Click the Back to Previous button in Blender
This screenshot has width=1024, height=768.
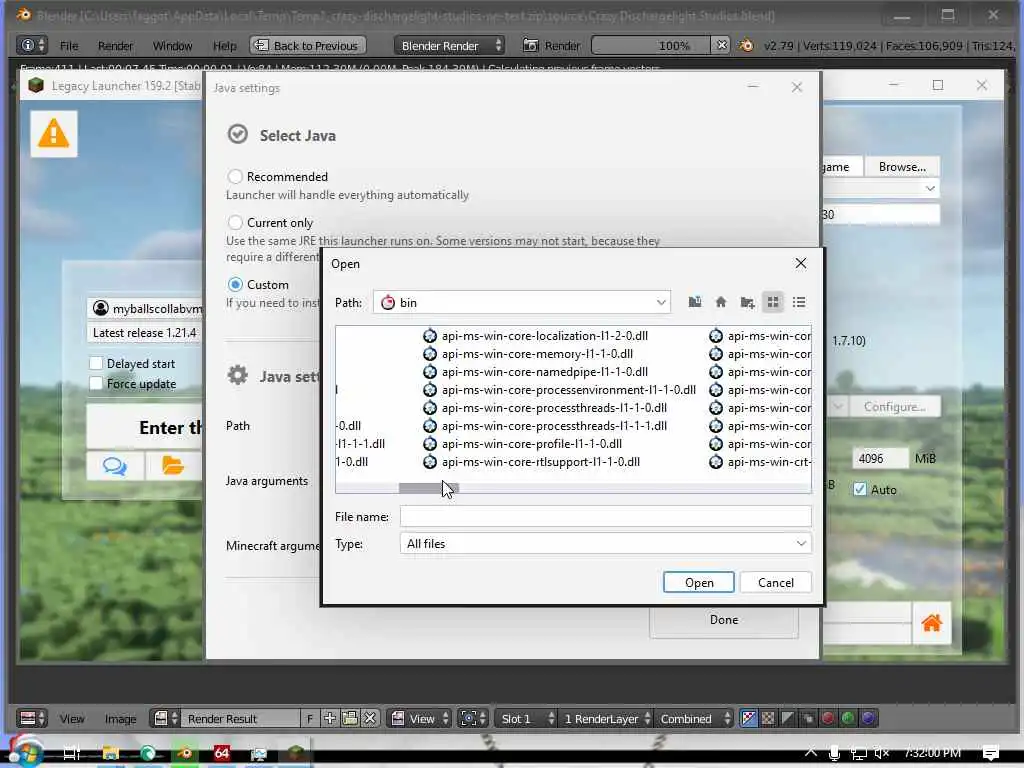[308, 45]
